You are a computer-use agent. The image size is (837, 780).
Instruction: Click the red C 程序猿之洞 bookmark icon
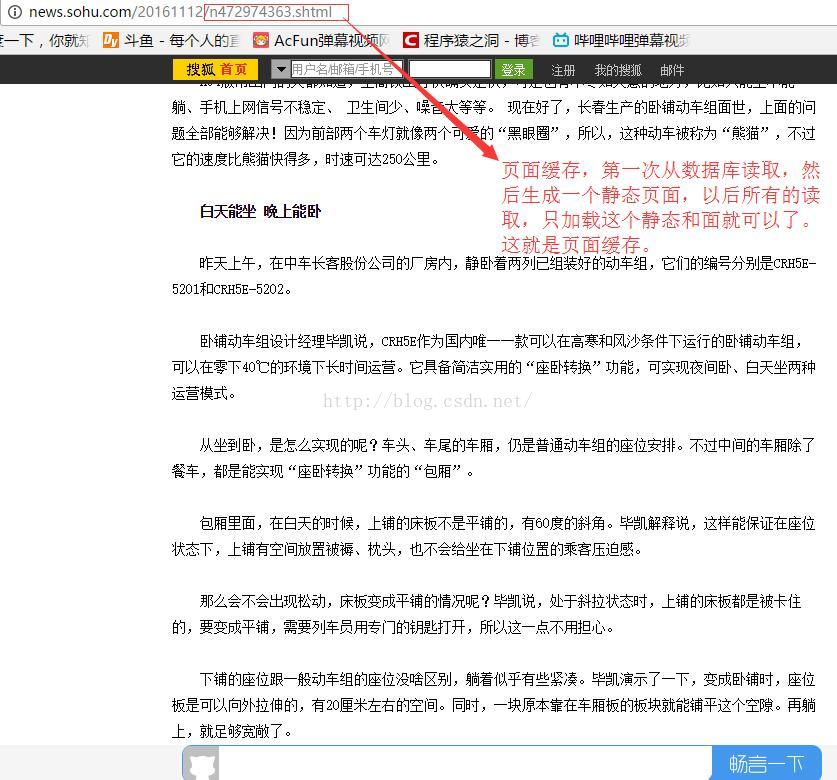[410, 40]
